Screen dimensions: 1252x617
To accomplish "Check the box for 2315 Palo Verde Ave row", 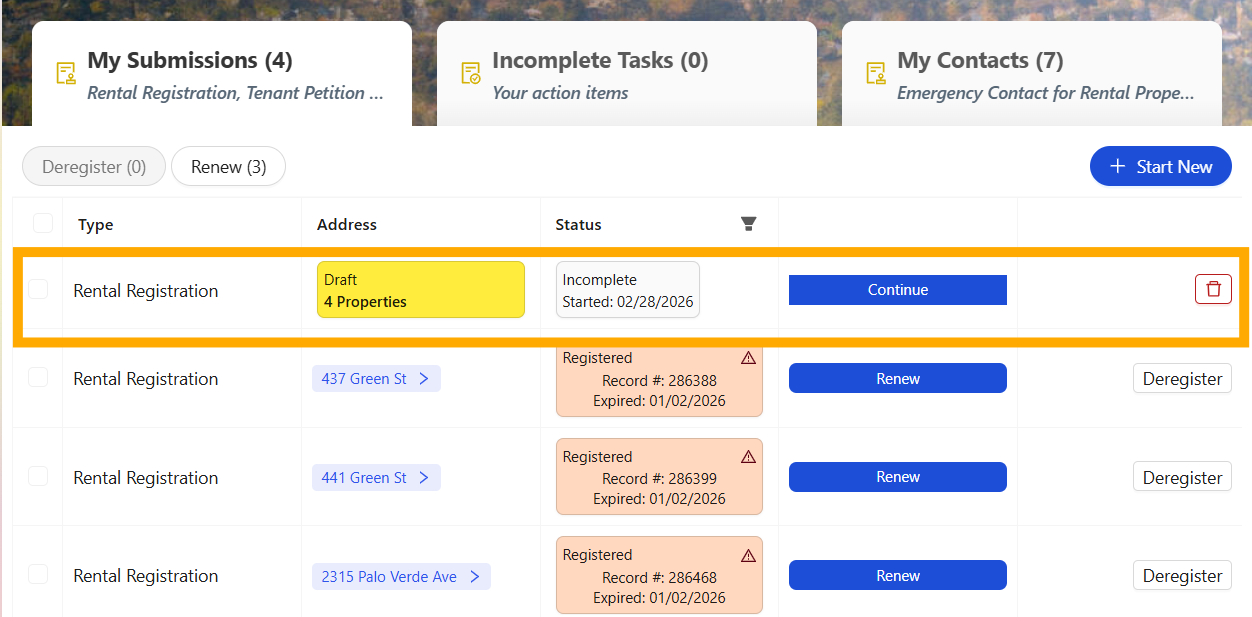I will point(38,574).
